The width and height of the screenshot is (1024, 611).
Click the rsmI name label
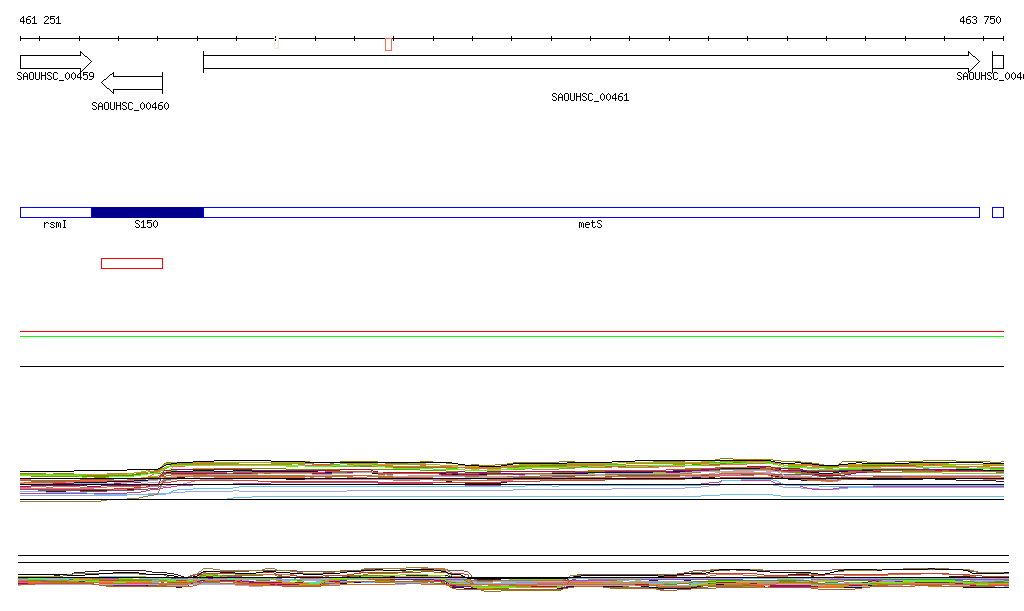coord(55,225)
